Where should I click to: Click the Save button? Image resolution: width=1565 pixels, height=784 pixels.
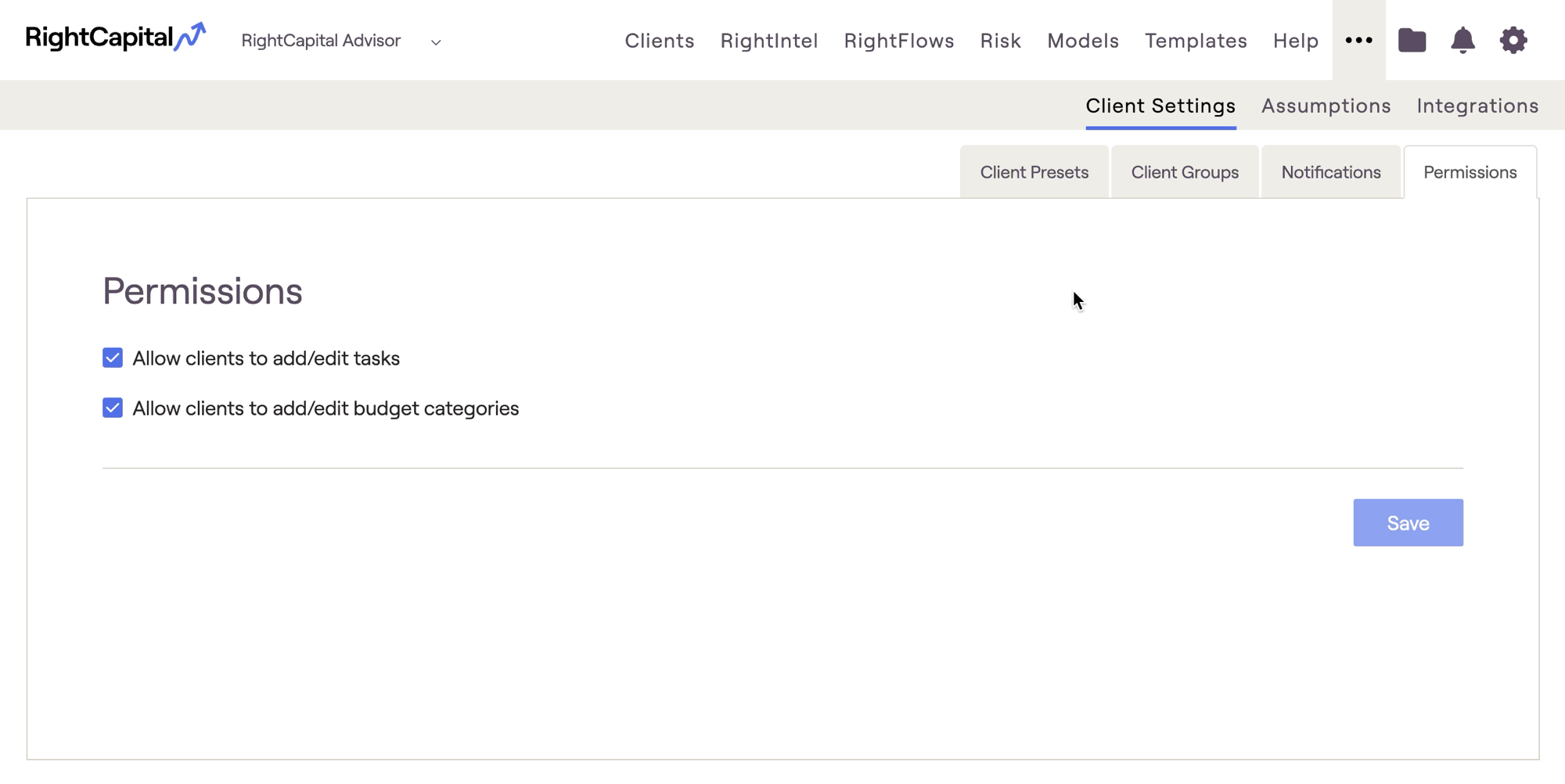coord(1408,523)
